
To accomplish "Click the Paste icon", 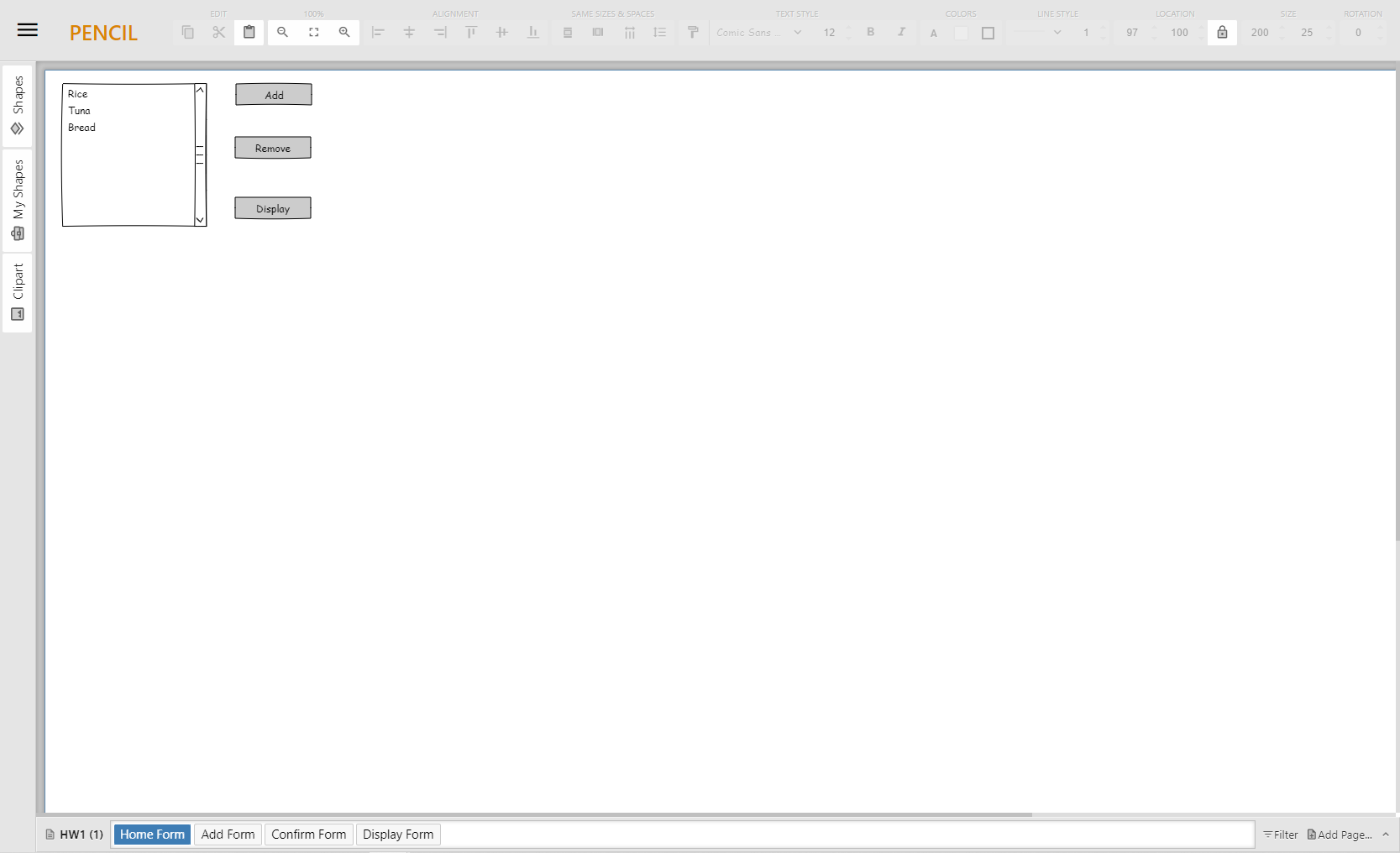I will (249, 33).
